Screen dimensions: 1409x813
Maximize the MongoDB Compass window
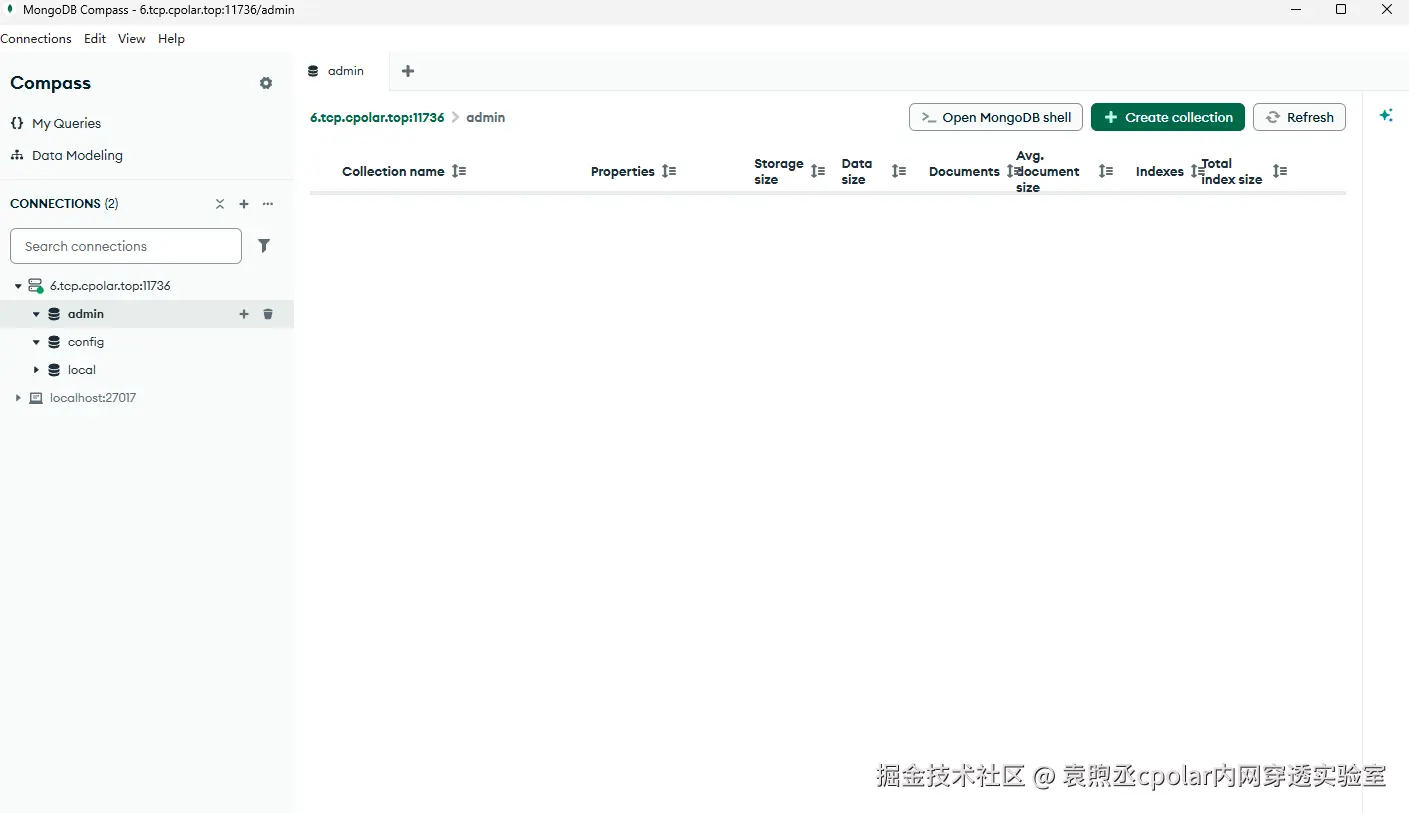[1341, 9]
